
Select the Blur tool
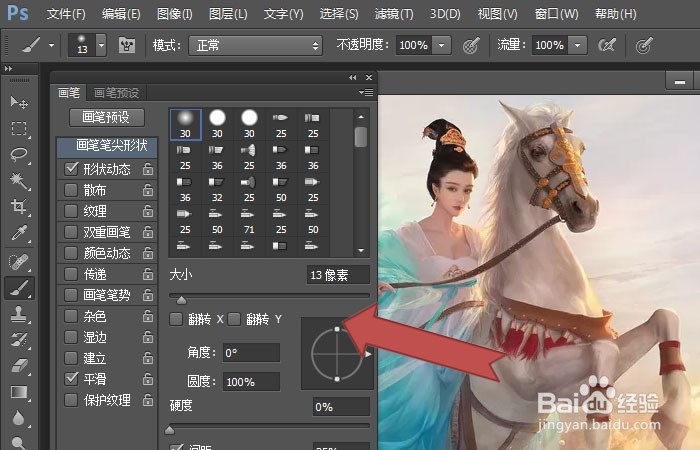pos(19,418)
